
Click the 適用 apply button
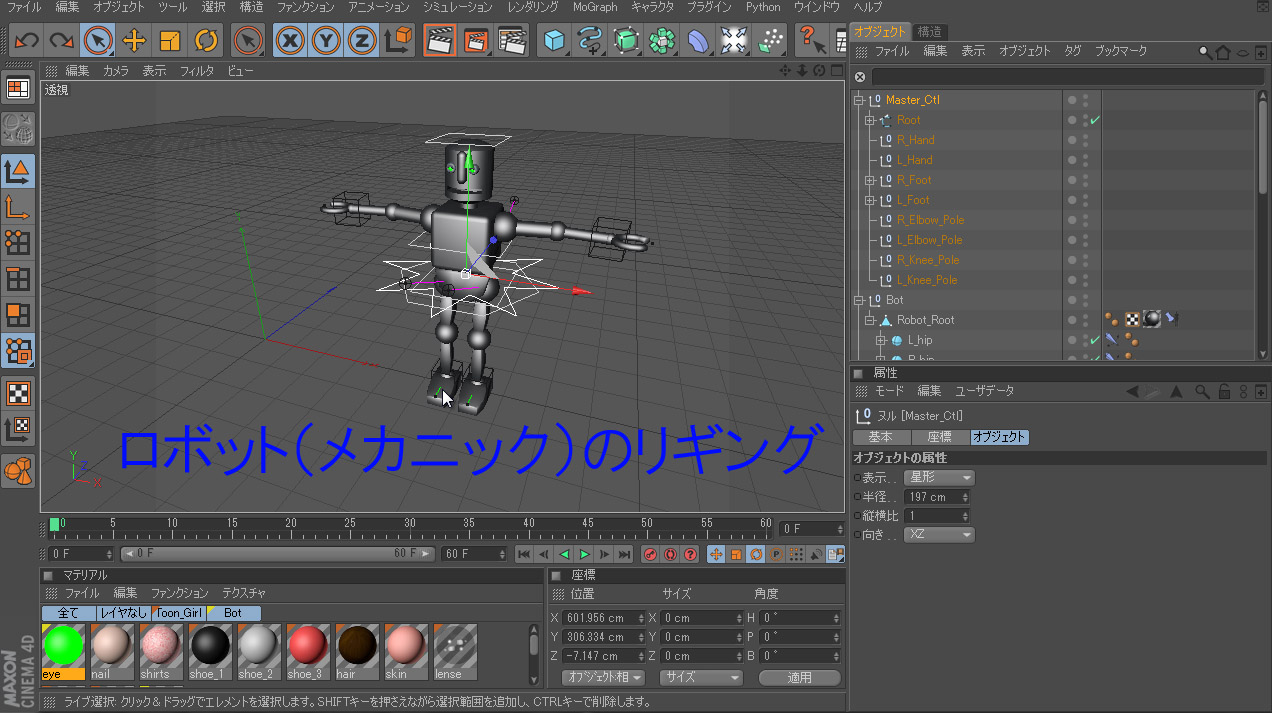tap(799, 677)
